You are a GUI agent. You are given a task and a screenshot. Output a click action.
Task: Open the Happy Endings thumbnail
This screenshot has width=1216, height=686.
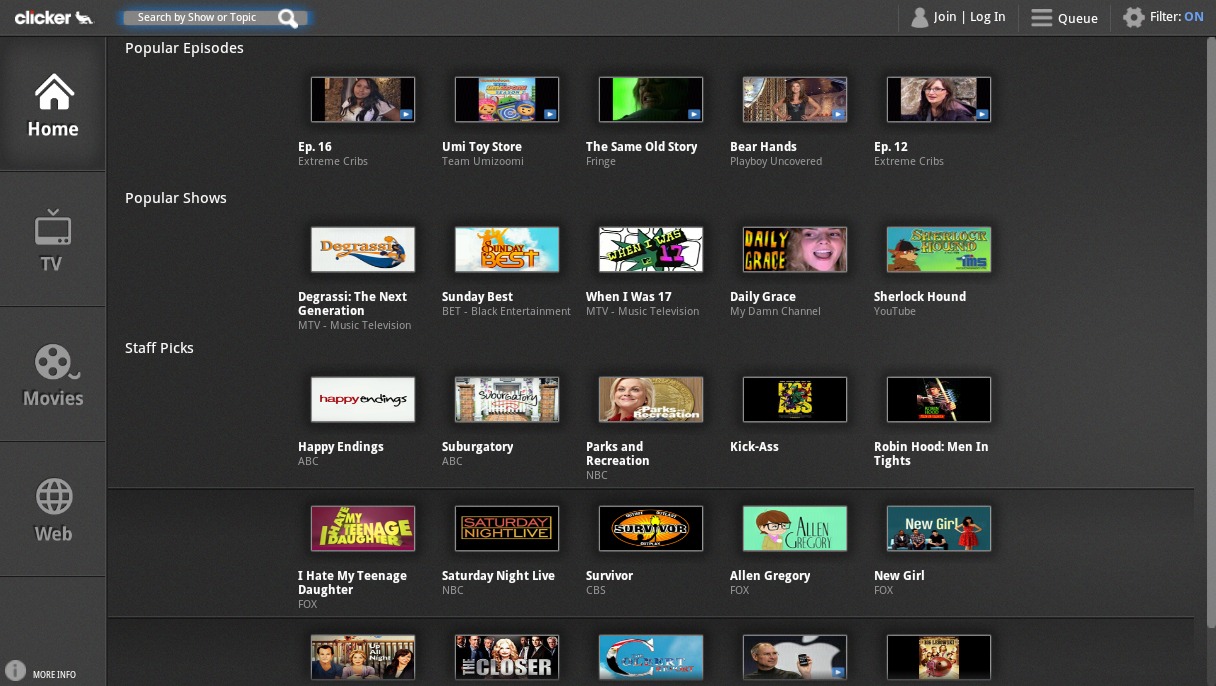[x=363, y=400]
